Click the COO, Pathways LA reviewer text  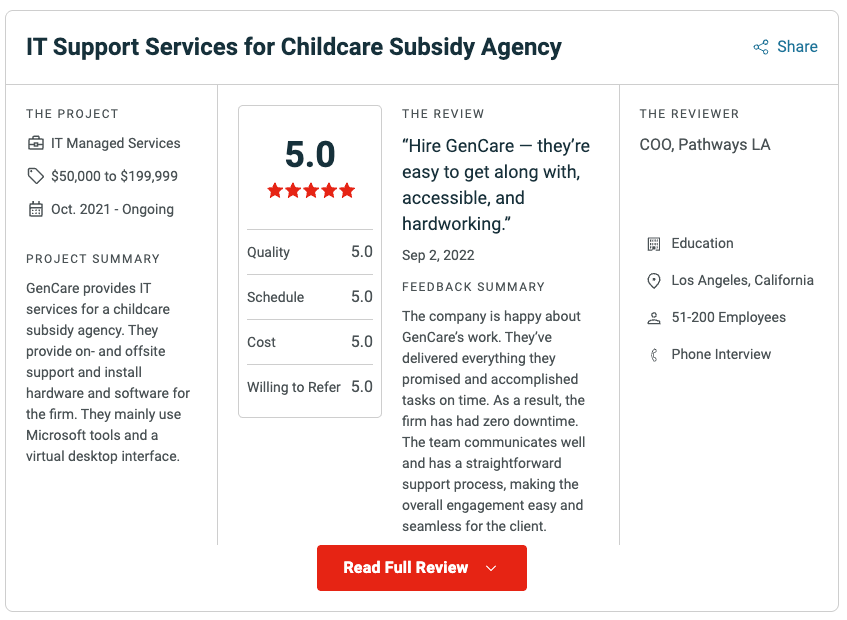705,145
